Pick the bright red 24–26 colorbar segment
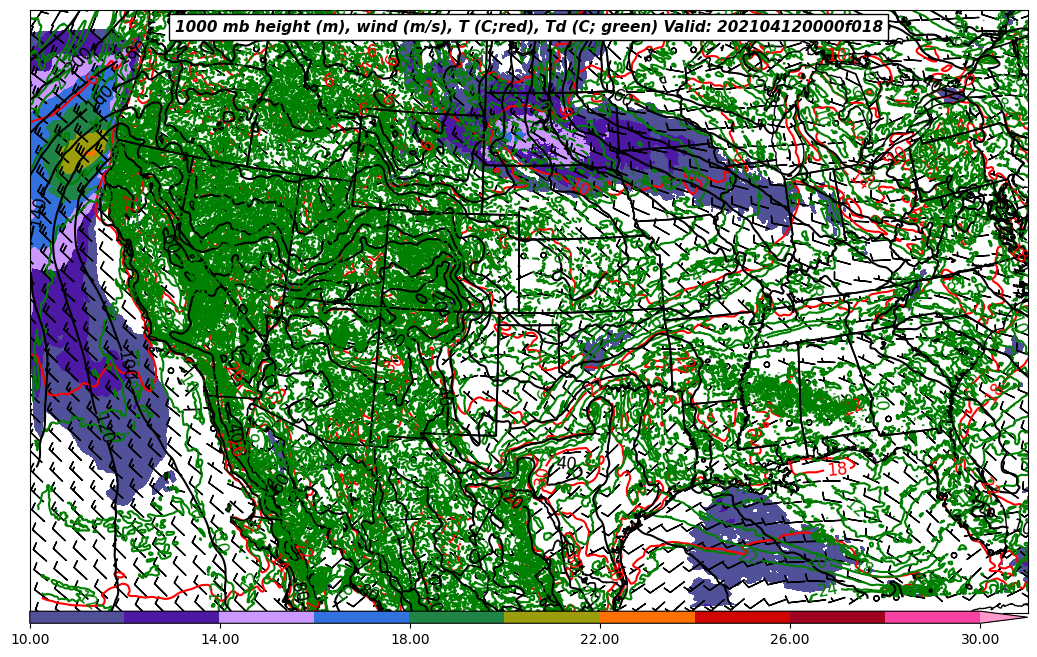This screenshot has height=657, width=1037. pyautogui.click(x=742, y=617)
